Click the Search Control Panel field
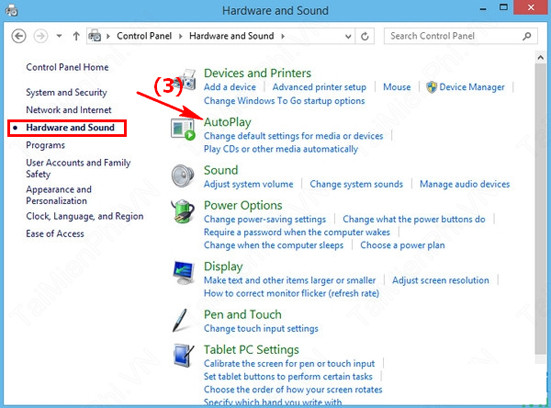This screenshot has height=408, width=551. point(461,36)
